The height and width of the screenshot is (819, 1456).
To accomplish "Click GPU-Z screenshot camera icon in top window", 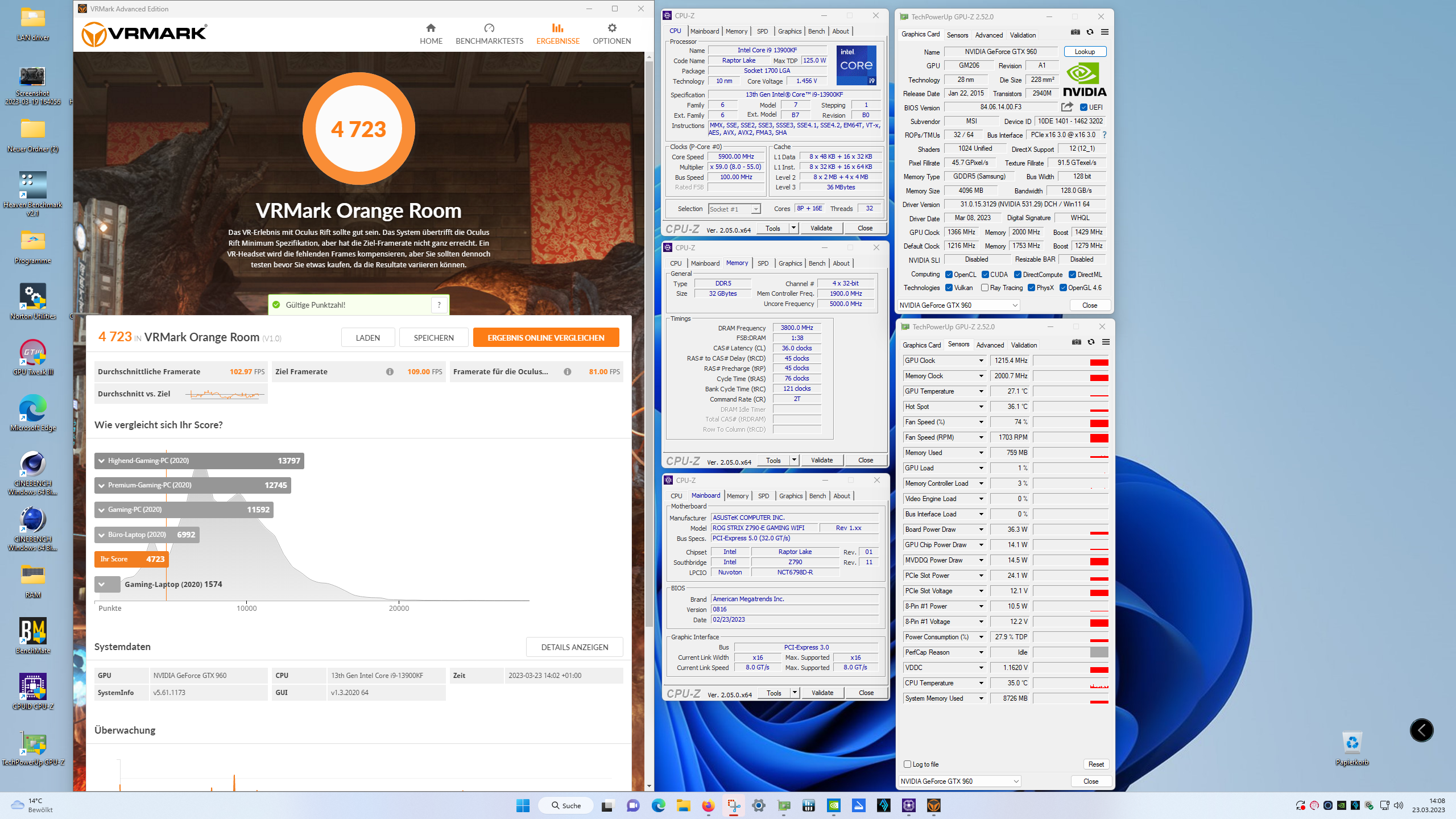I will 1075,32.
